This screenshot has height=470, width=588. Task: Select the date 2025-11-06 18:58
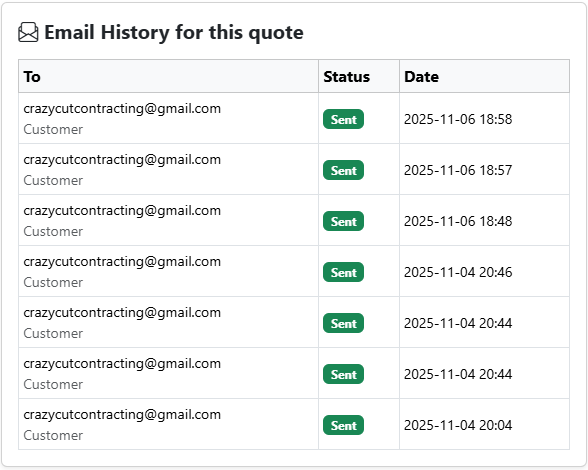458,119
